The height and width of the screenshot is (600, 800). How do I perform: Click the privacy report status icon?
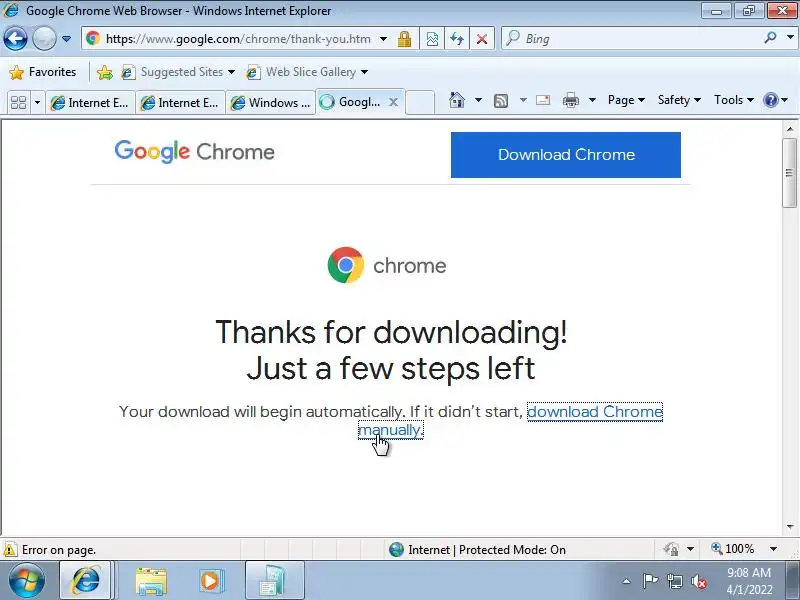pyautogui.click(x=671, y=549)
